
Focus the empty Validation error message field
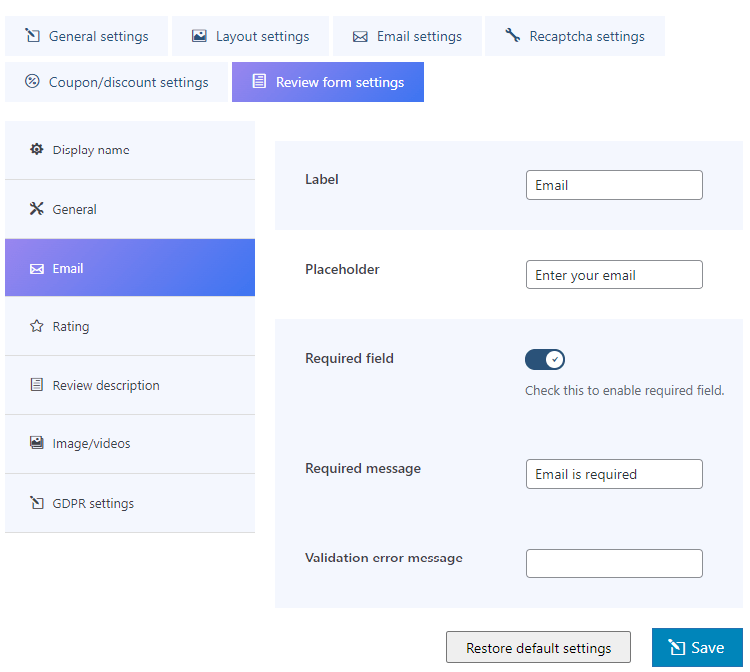coord(614,563)
